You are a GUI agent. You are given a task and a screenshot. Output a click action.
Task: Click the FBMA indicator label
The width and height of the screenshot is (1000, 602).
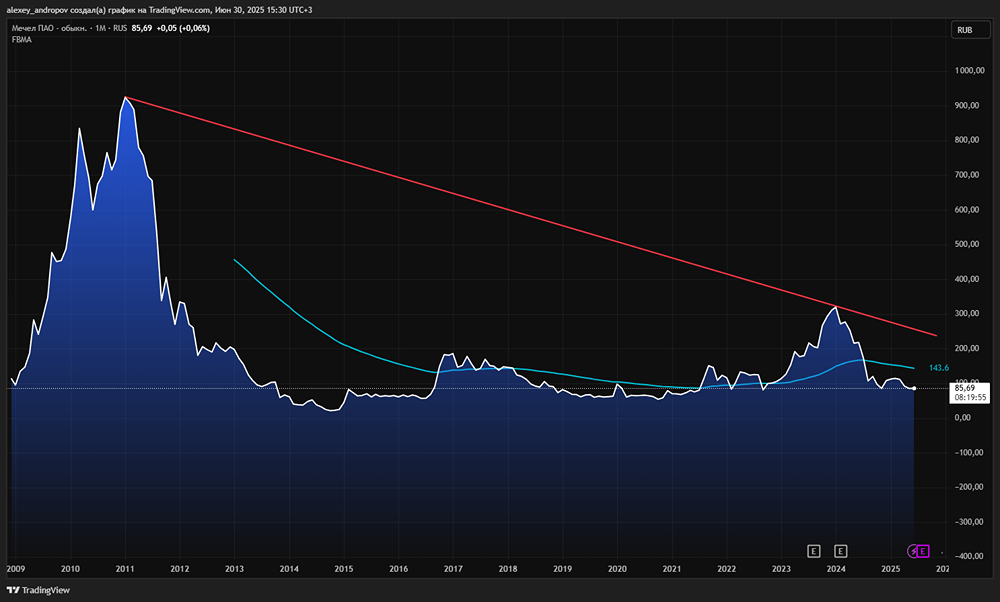pos(22,40)
